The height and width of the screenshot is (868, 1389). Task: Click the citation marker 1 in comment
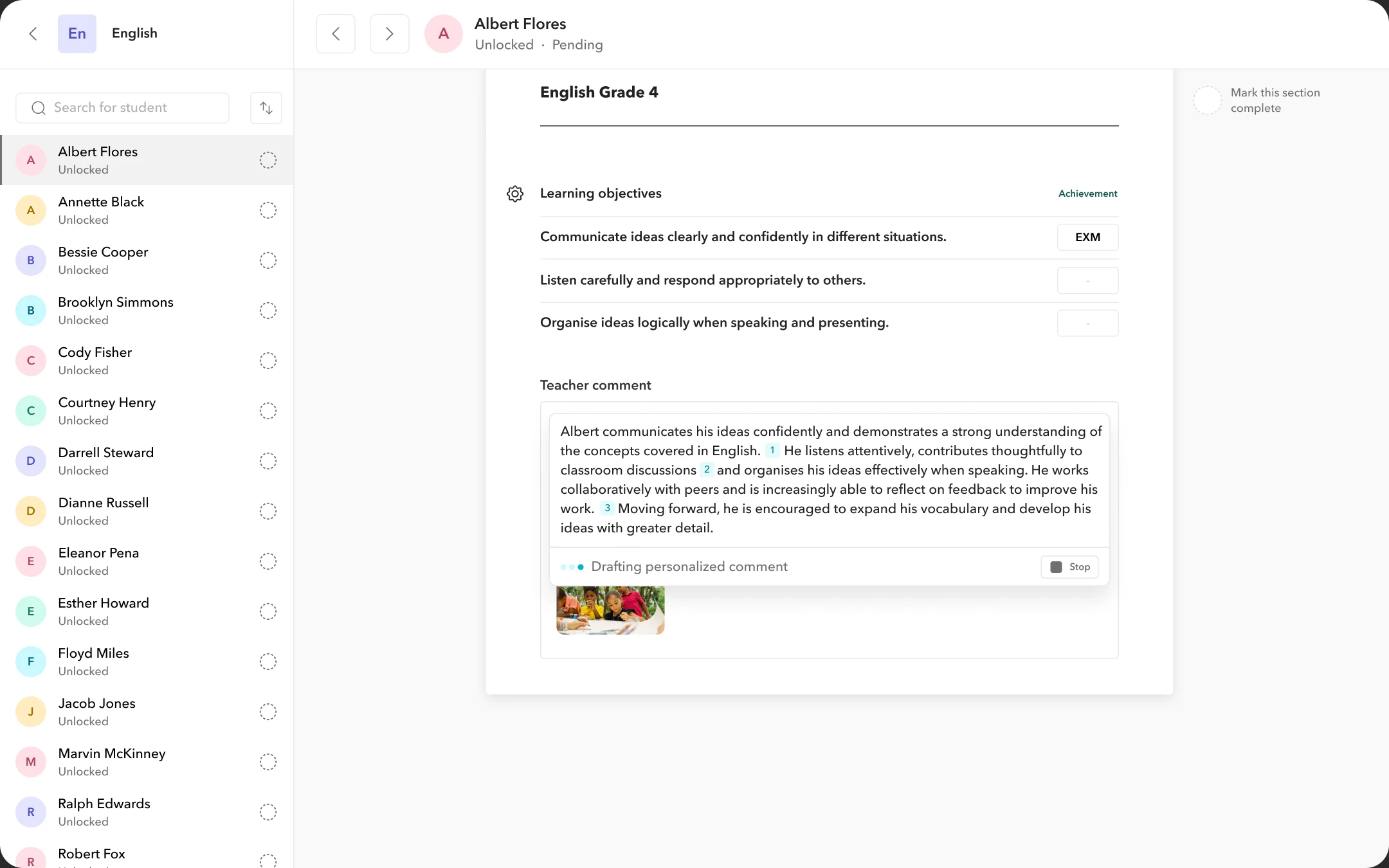click(772, 450)
